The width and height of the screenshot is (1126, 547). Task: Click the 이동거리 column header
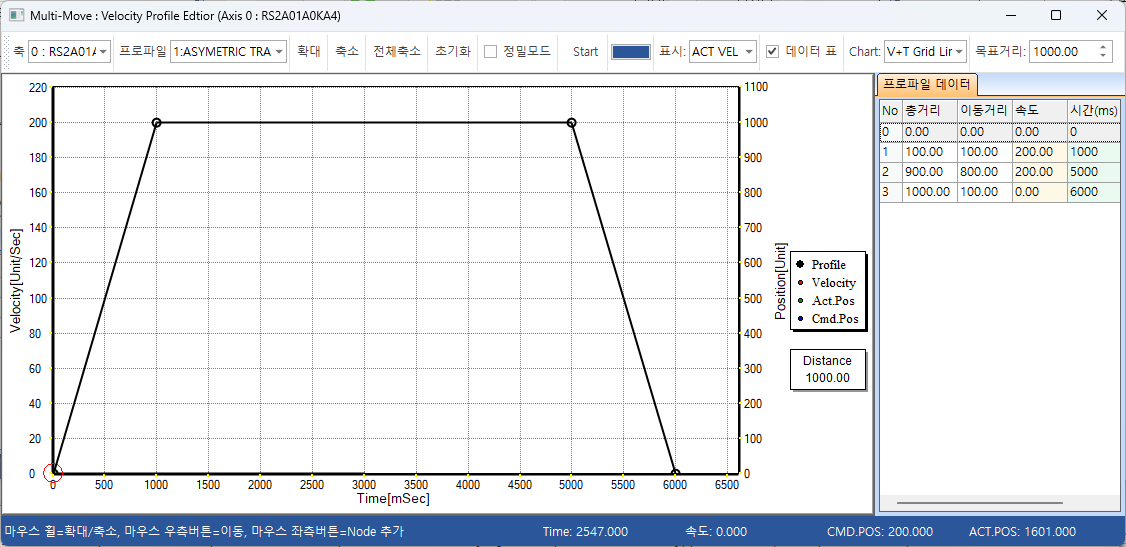coord(985,111)
